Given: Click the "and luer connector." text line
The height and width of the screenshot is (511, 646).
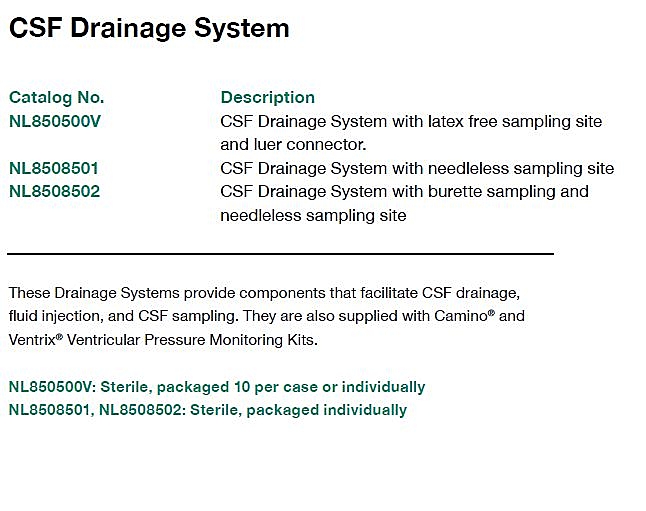Looking at the screenshot, I should coord(294,144).
